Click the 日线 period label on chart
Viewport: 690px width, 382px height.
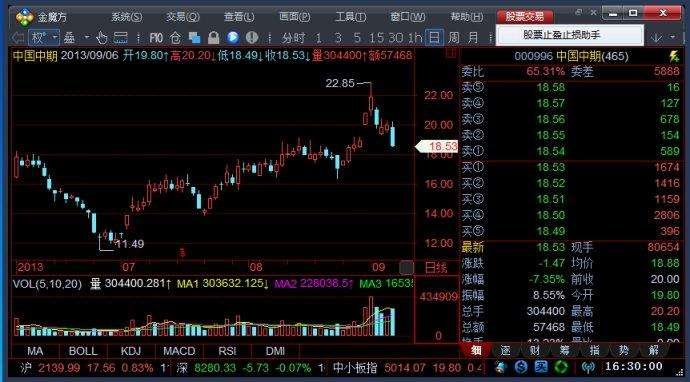[x=436, y=267]
